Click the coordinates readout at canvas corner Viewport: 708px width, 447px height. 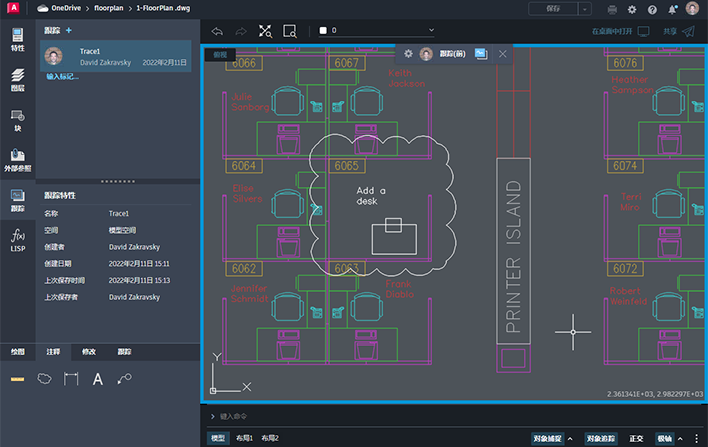655,394
